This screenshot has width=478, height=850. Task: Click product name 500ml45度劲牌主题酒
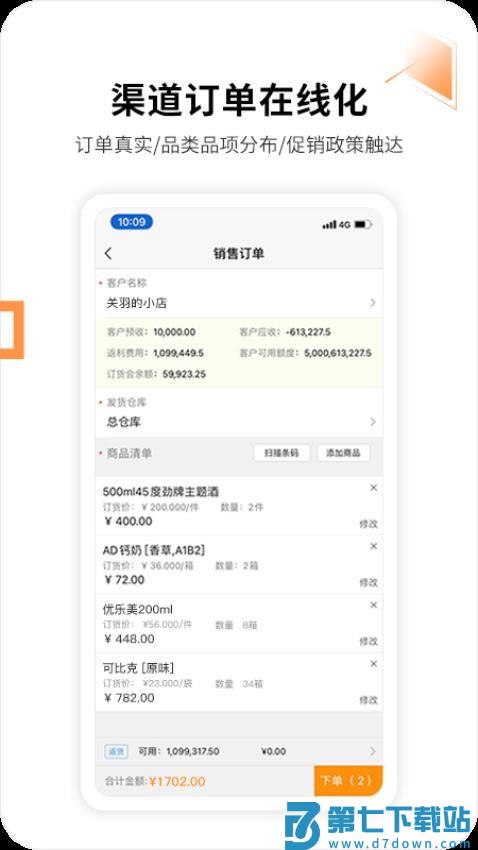click(161, 492)
